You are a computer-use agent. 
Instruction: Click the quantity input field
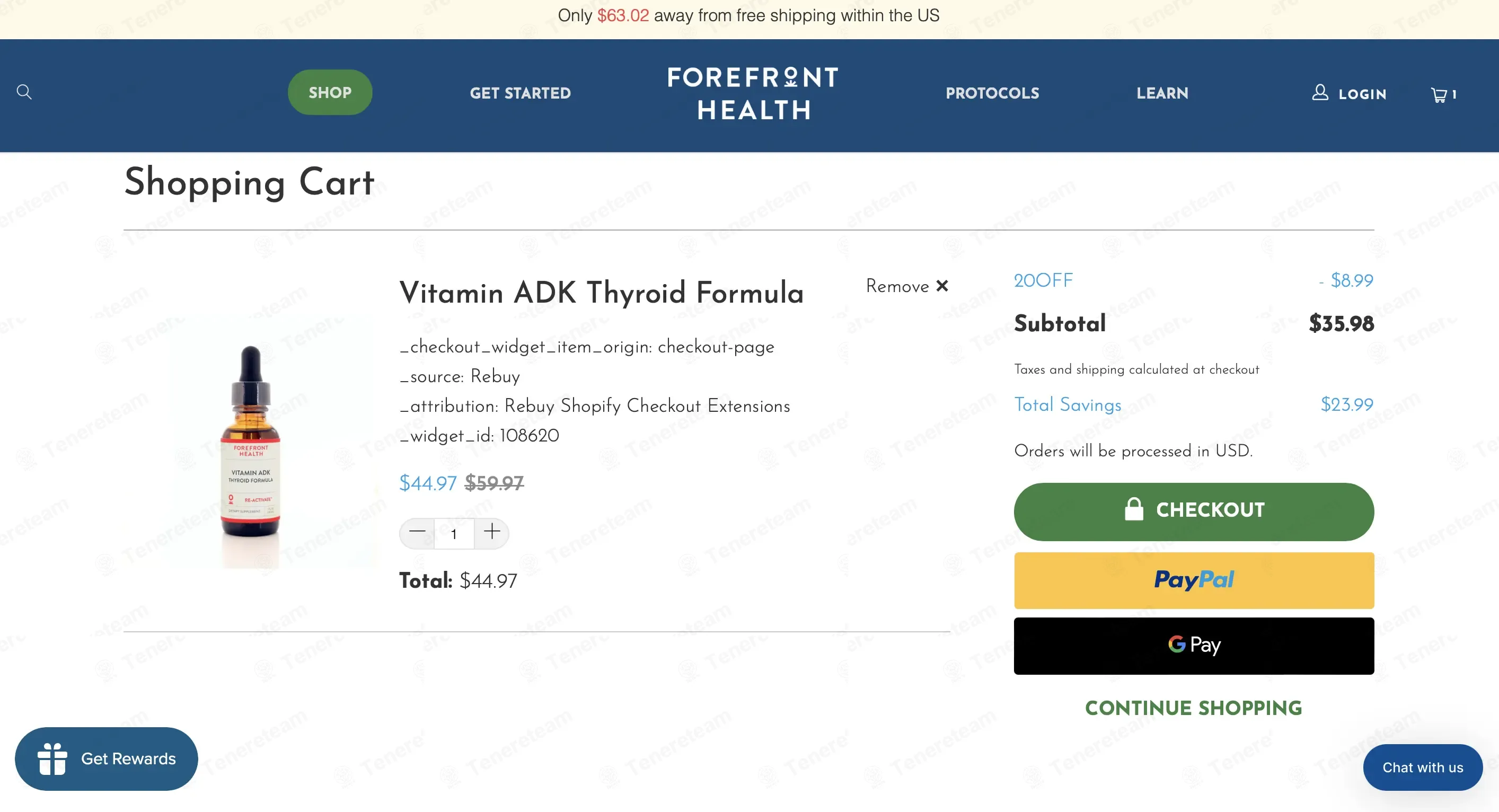[454, 533]
